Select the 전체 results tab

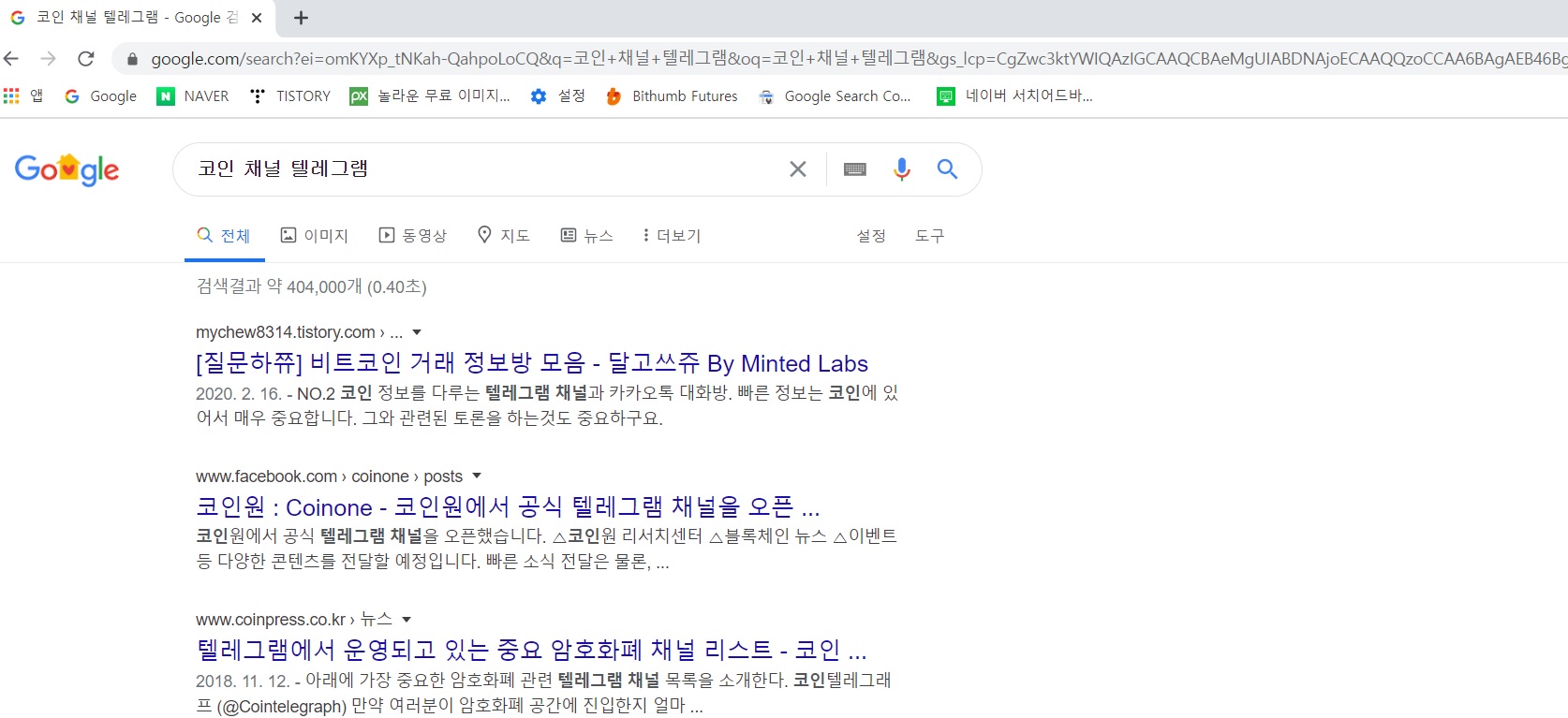point(224,236)
